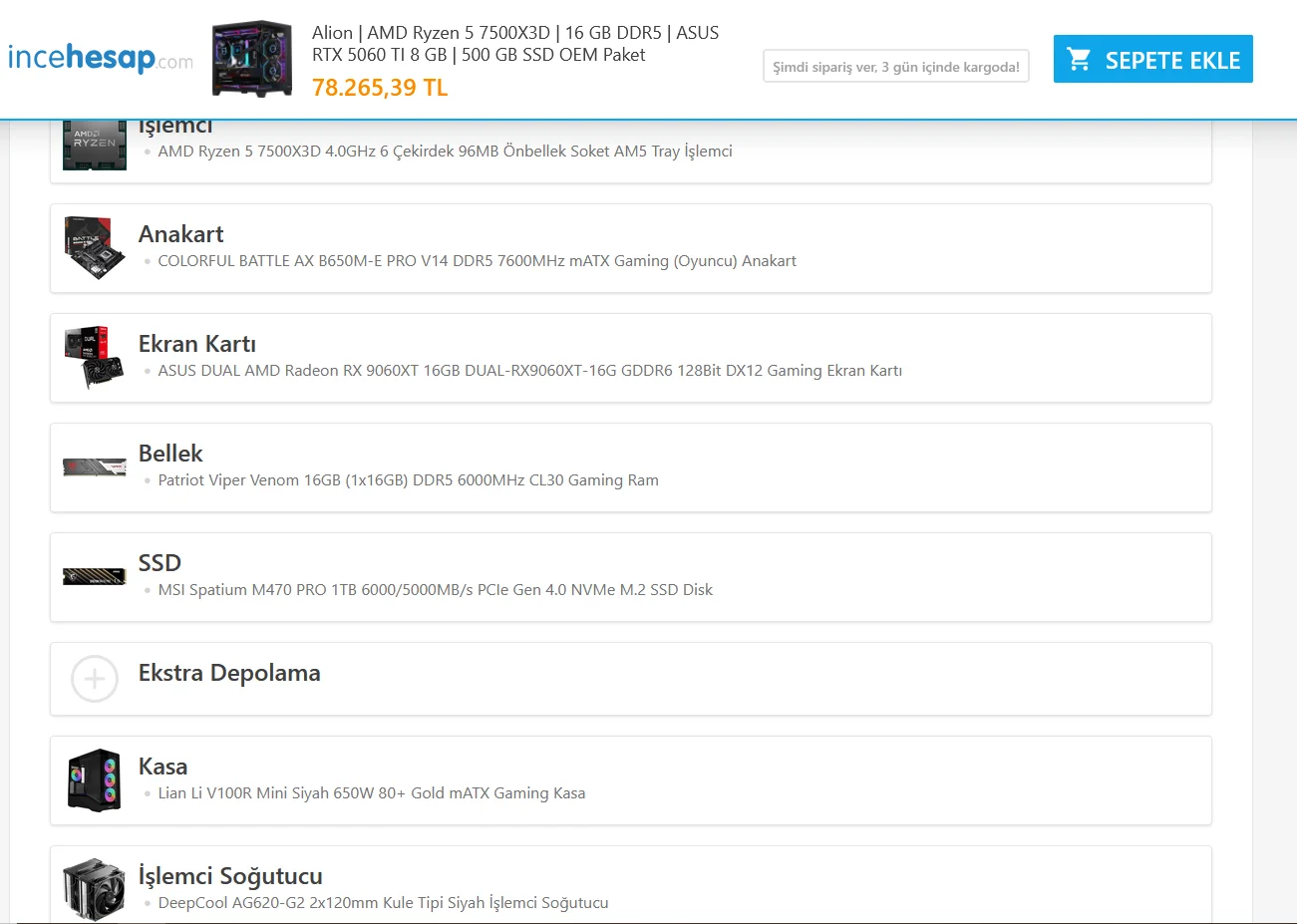Add the PC to cart with SEPETE EKLE
The height and width of the screenshot is (924, 1297).
[1152, 60]
